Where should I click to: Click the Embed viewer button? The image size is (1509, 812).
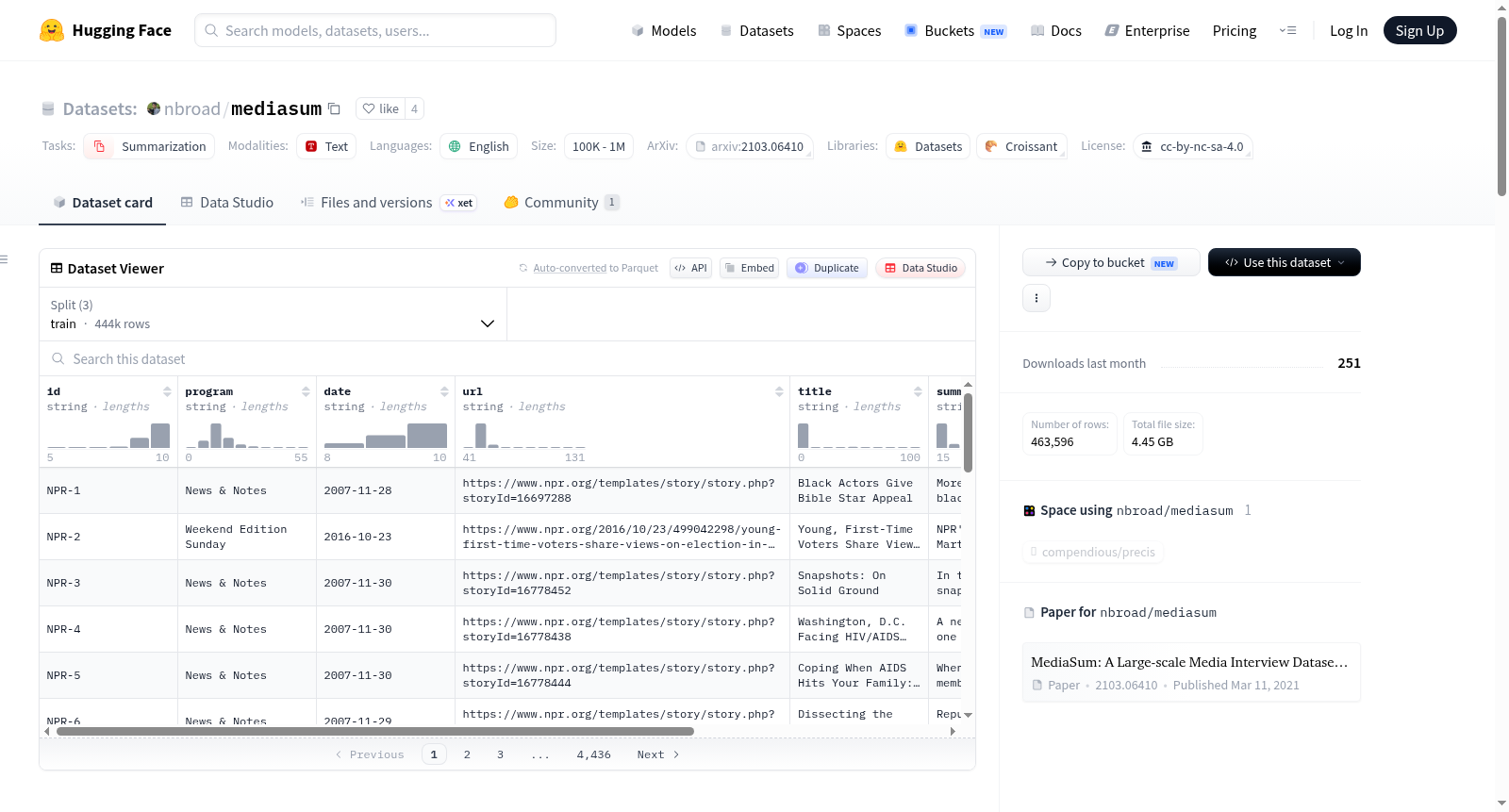[749, 268]
